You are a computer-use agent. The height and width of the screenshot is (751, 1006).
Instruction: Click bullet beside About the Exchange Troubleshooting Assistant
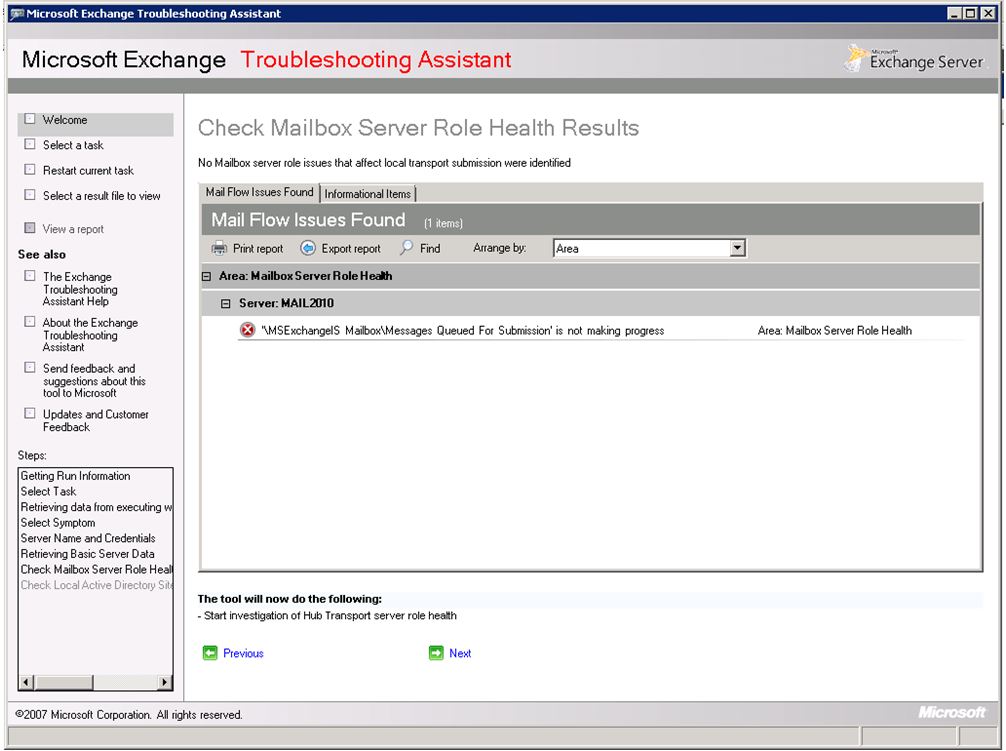coord(30,321)
